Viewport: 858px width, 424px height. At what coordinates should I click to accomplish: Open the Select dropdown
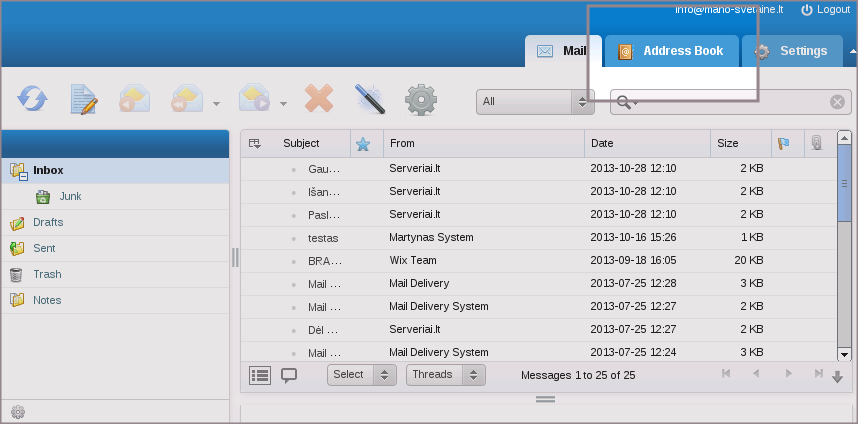[361, 375]
